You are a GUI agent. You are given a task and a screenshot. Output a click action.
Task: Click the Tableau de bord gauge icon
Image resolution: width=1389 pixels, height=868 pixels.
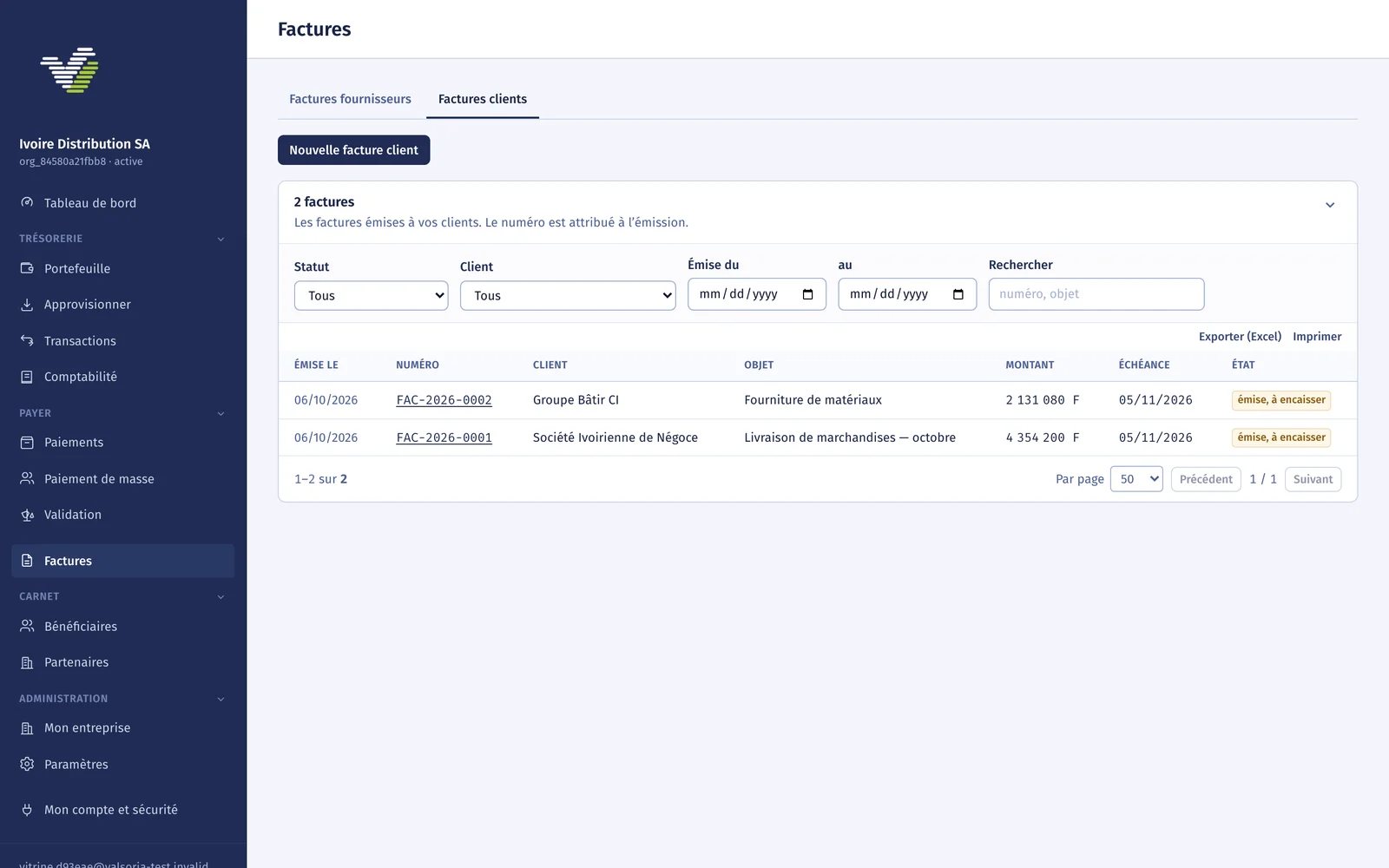27,202
